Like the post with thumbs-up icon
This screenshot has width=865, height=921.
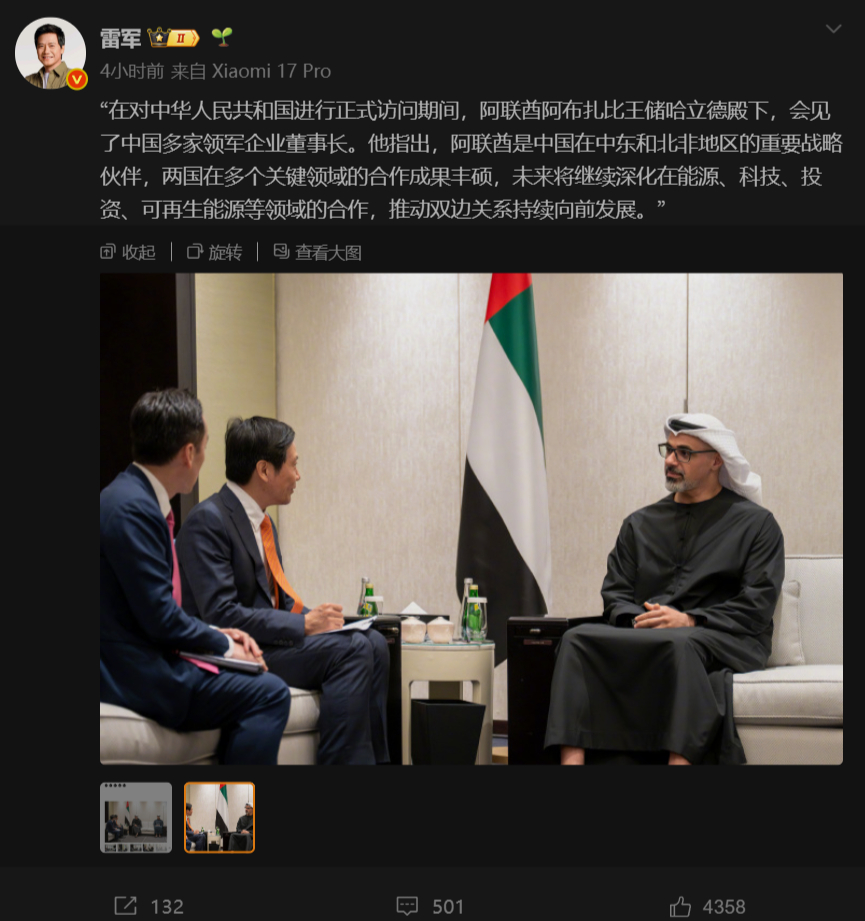680,906
